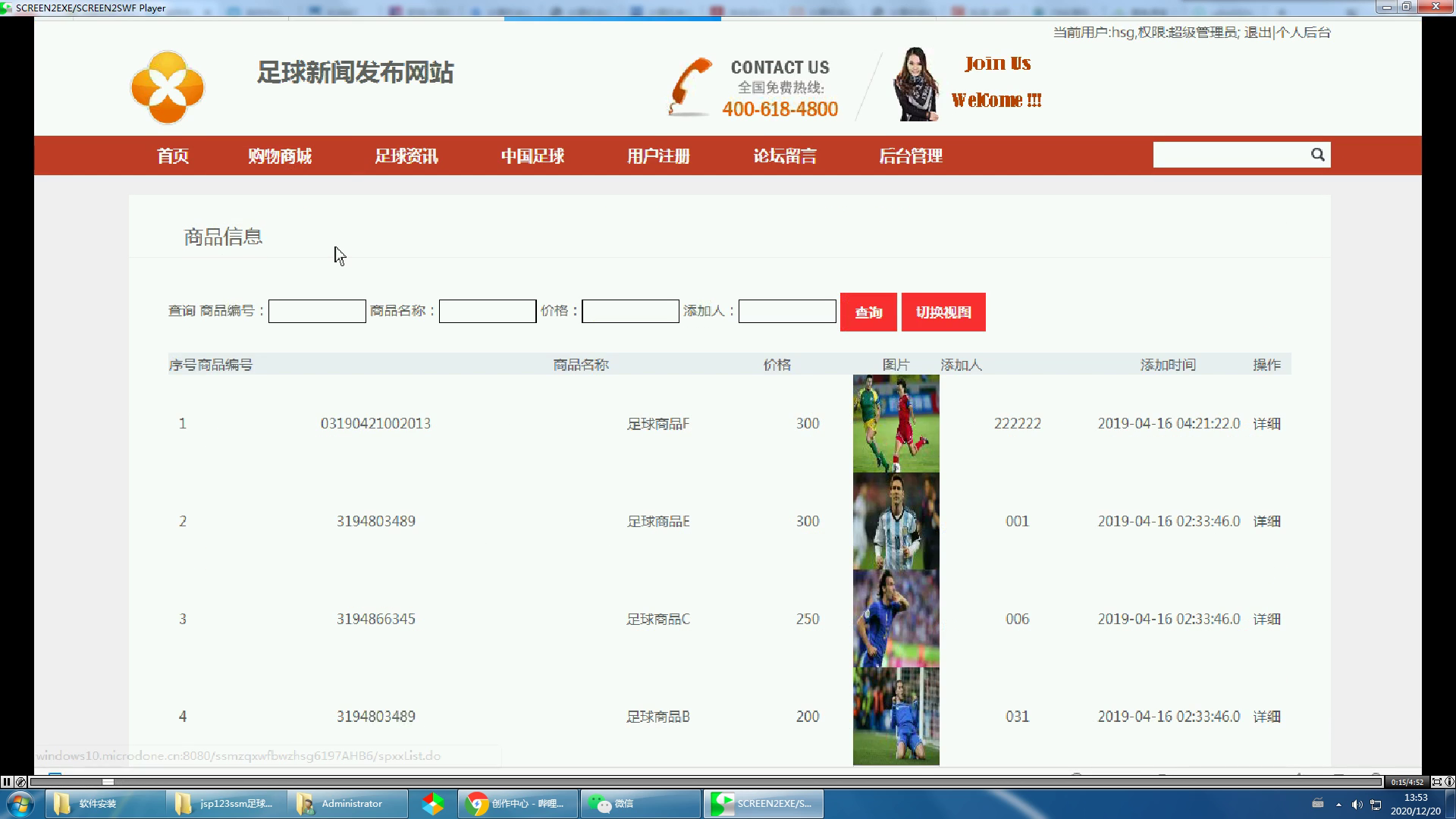Click the 切换视图 switch view button
This screenshot has height=819, width=1456.
point(943,312)
